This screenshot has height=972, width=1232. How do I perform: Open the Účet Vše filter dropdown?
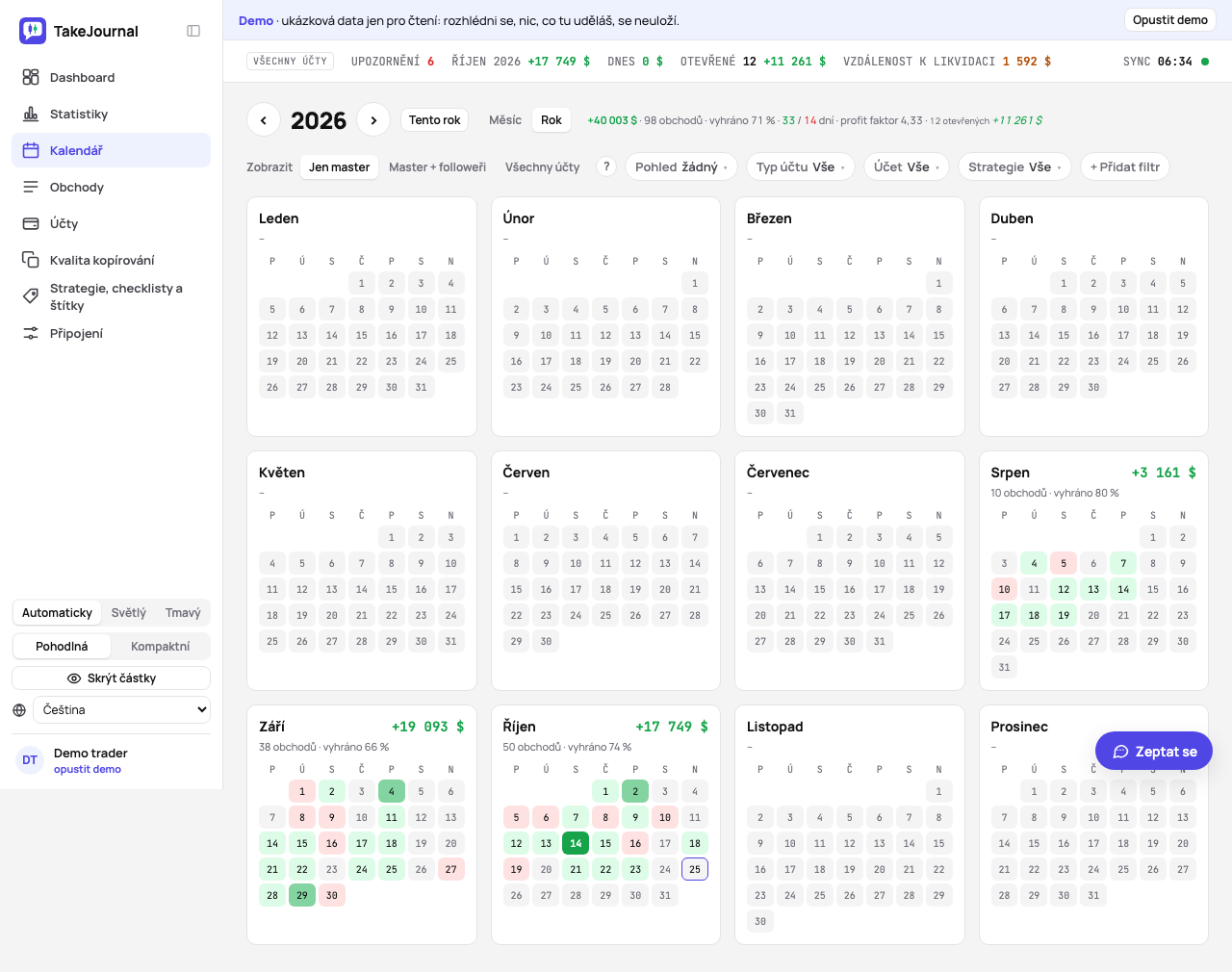pyautogui.click(x=907, y=166)
